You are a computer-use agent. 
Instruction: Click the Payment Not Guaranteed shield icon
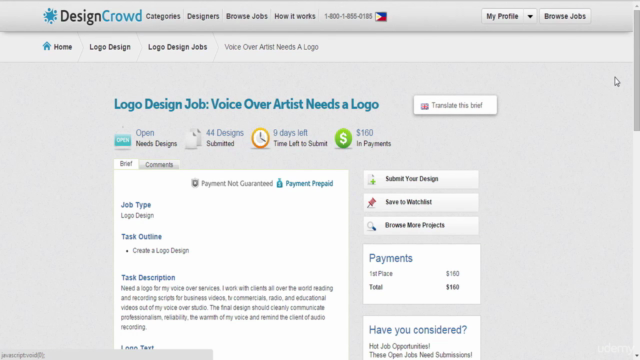(195, 183)
